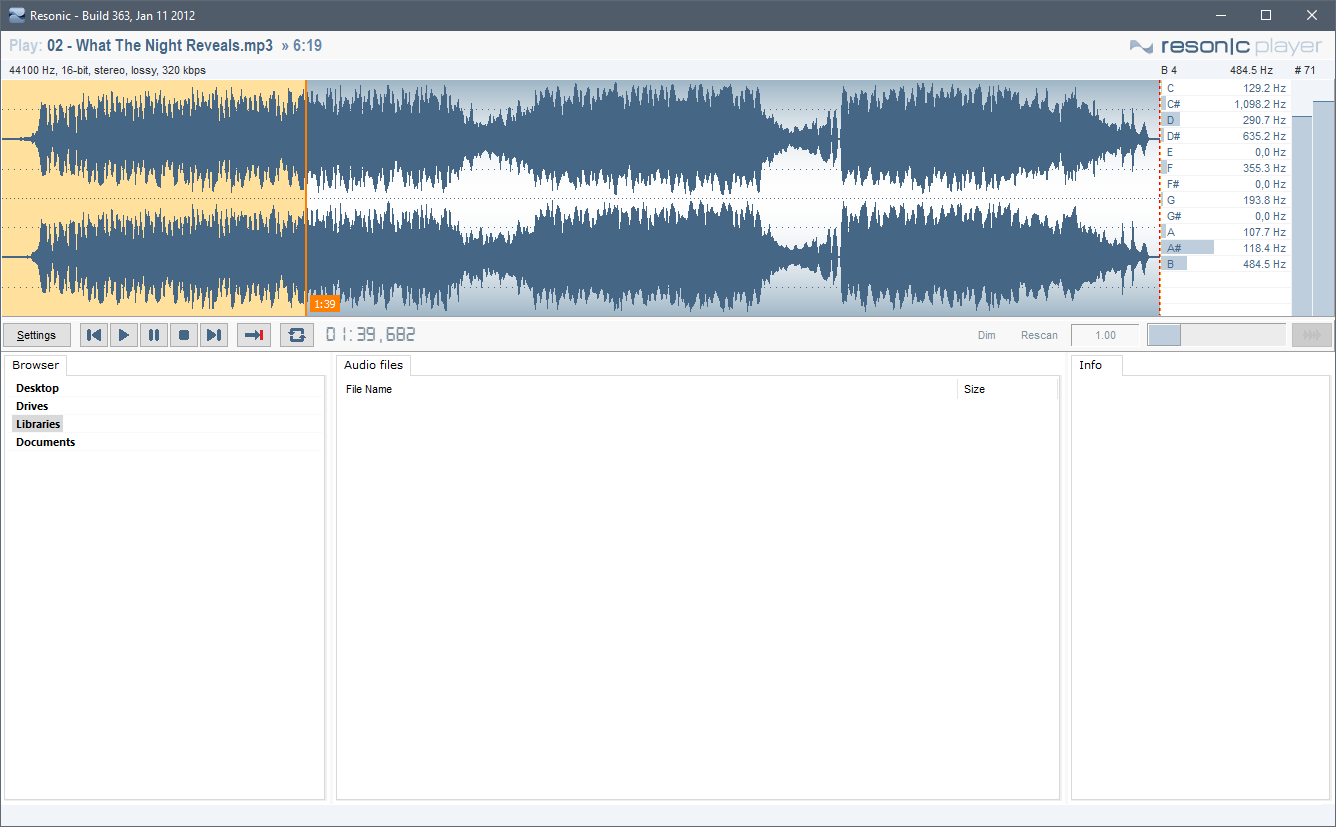Screen dimensions: 1336x827
Task: Open Desktop in the browser tree
Action: coord(37,388)
